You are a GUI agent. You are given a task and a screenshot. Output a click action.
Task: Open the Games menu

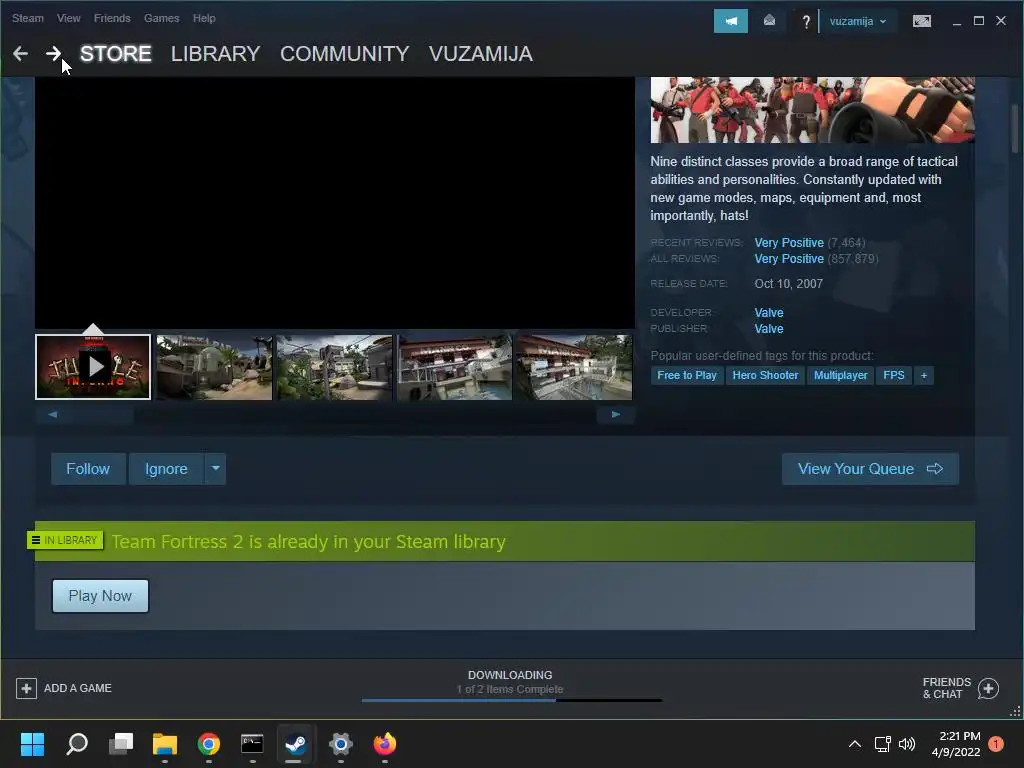pyautogui.click(x=161, y=18)
